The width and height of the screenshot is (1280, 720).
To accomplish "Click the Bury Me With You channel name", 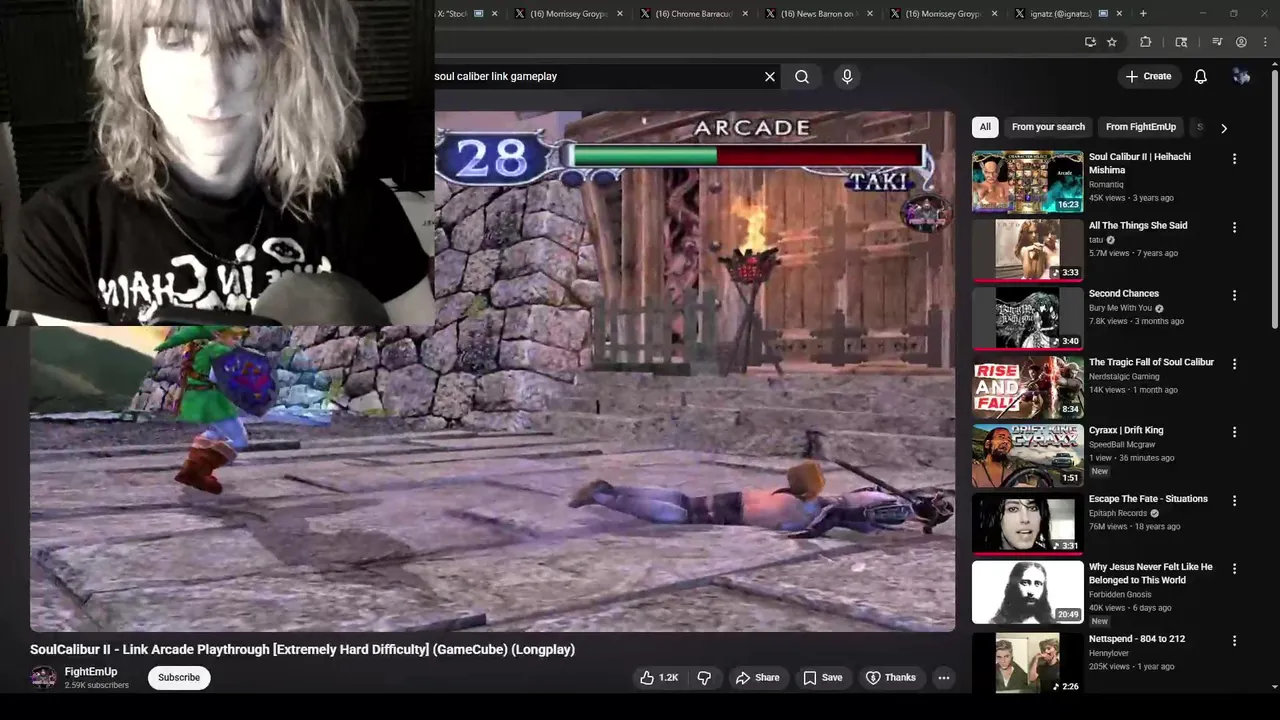I will 1120,308.
